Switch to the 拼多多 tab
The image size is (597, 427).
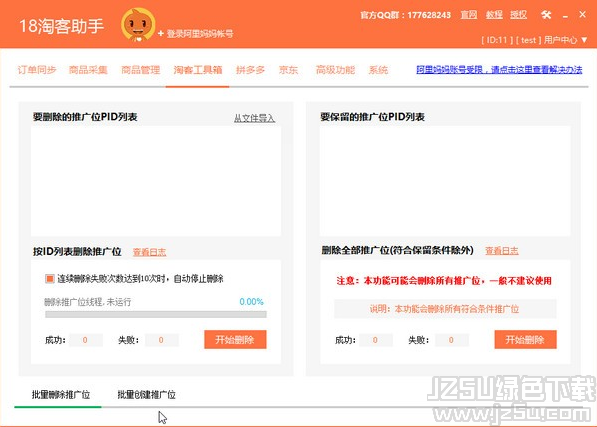point(250,70)
